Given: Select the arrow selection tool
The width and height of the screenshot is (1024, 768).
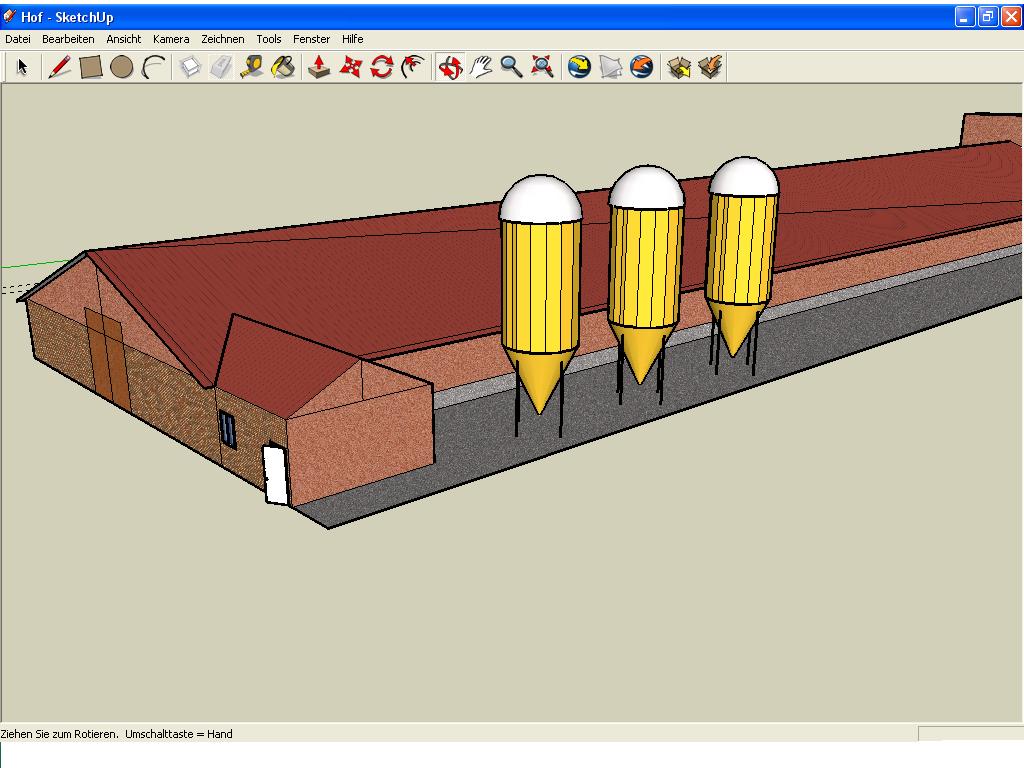Looking at the screenshot, I should coord(22,67).
